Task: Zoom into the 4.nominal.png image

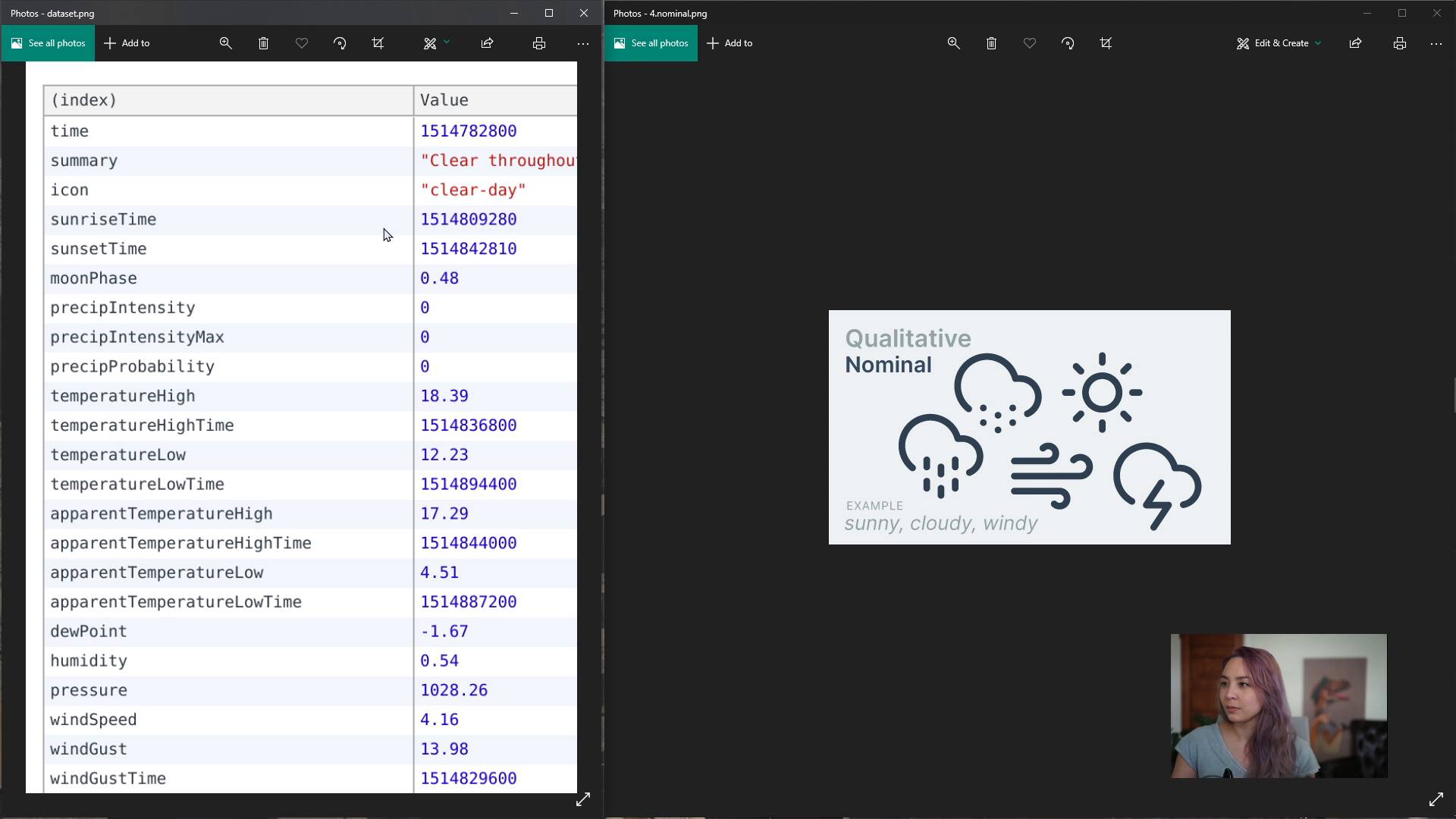Action: (953, 43)
